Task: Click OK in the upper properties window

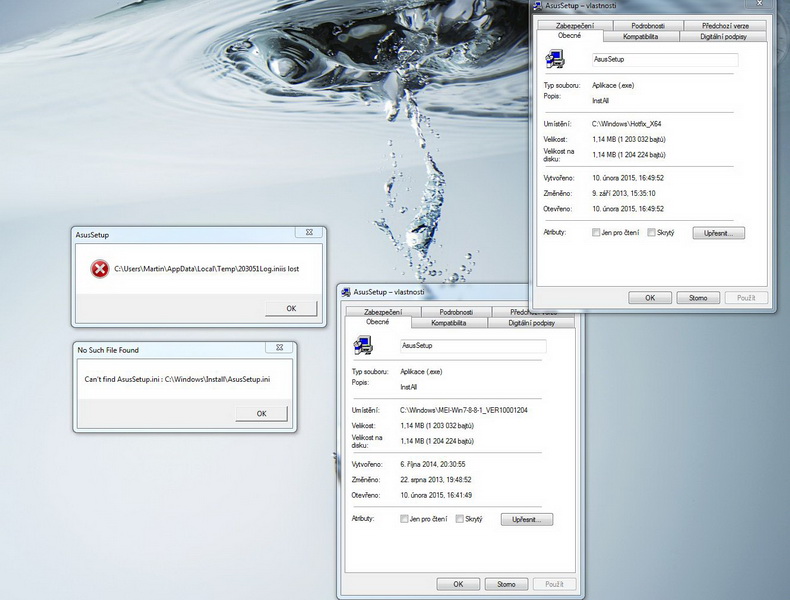Action: [x=650, y=298]
